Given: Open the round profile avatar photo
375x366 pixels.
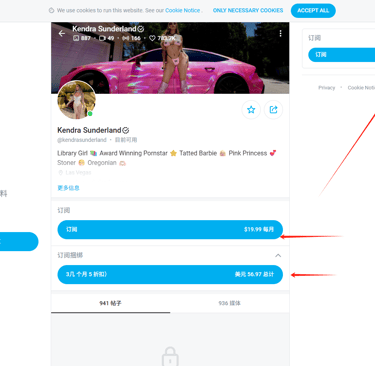Looking at the screenshot, I should (x=76, y=100).
